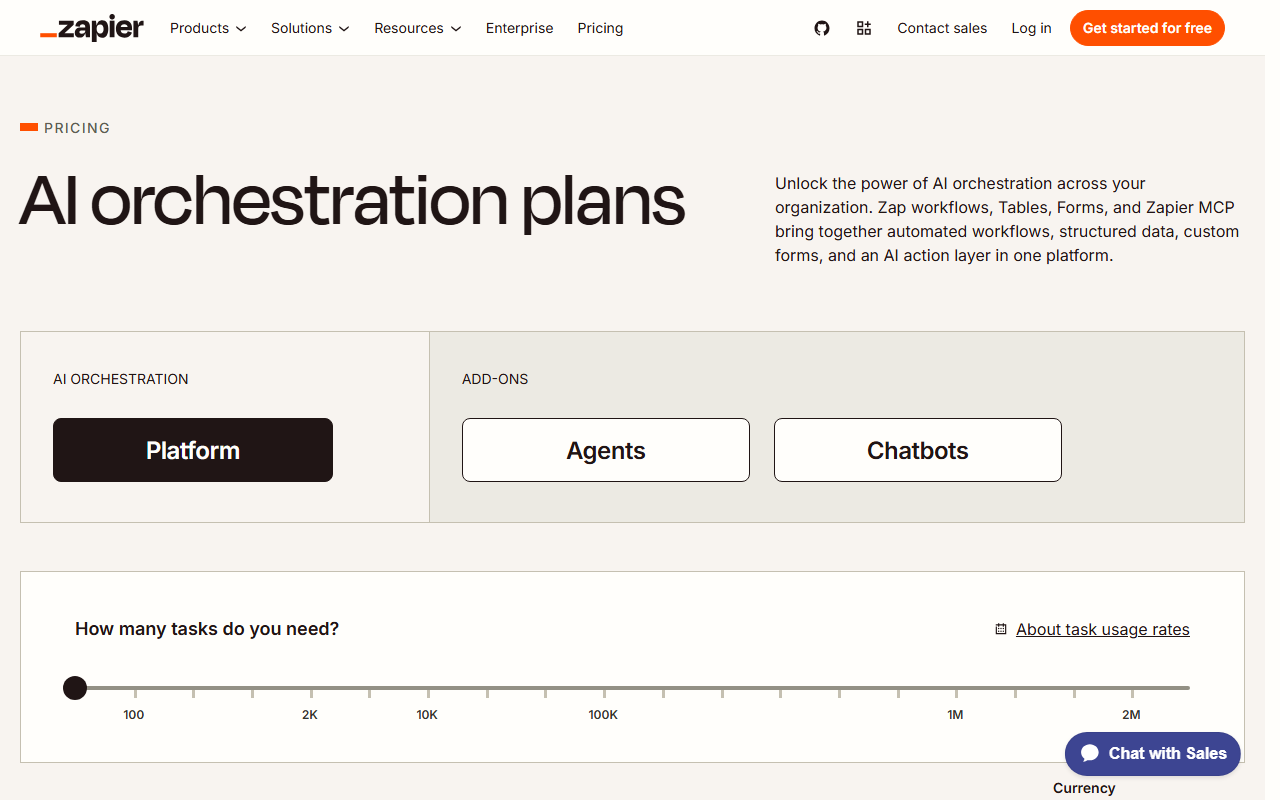
Task: Click the chat bubble icon in Chat with Sales
Action: (1090, 753)
